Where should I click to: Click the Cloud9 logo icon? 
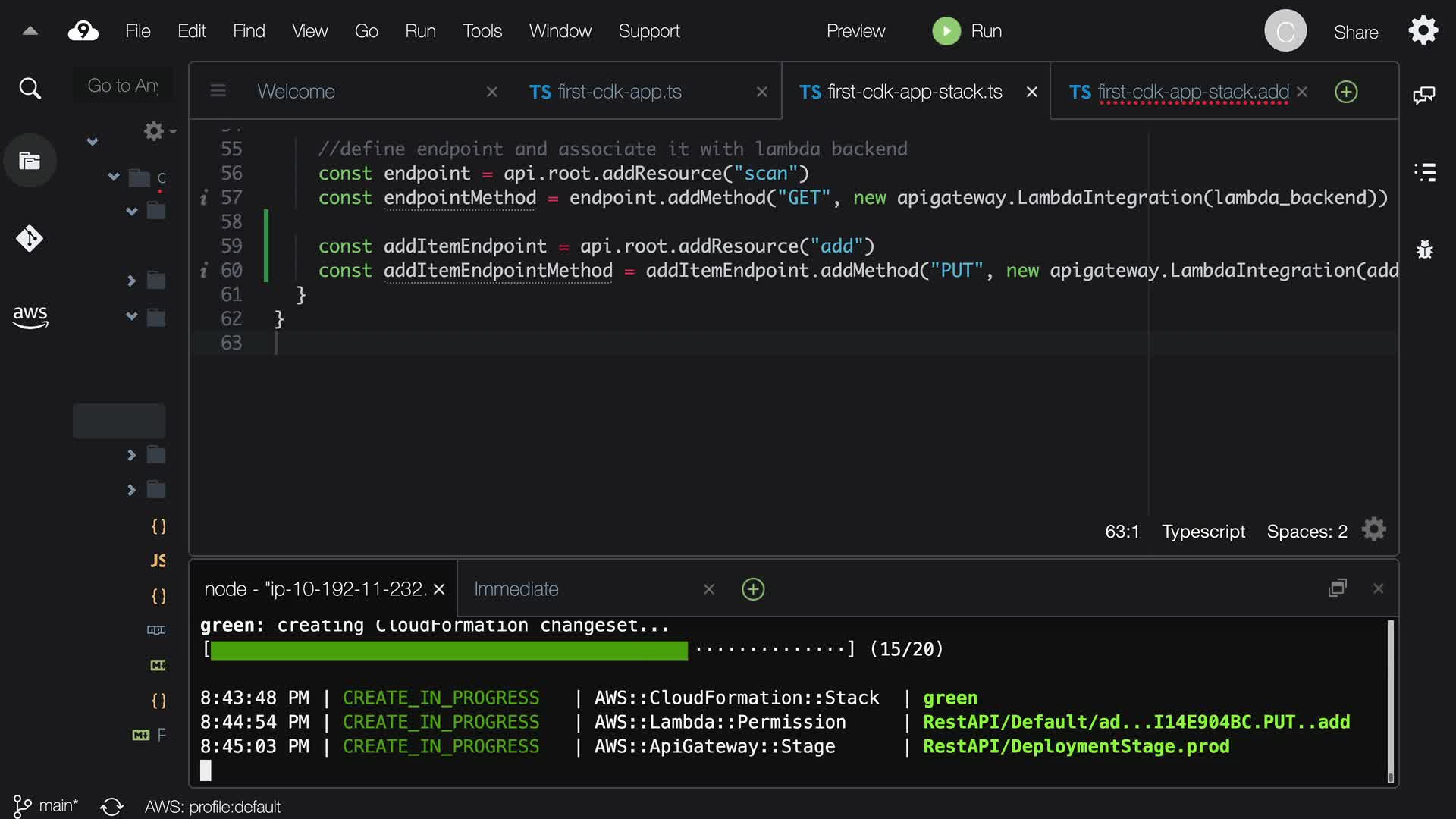coord(83,31)
